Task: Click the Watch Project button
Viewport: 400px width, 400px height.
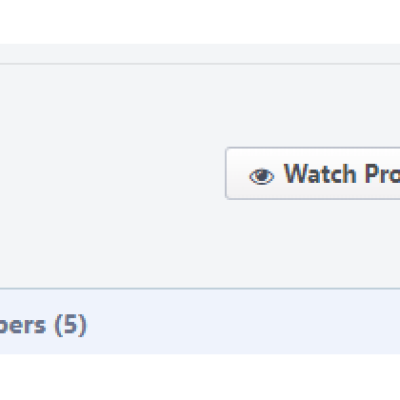Action: click(313, 173)
